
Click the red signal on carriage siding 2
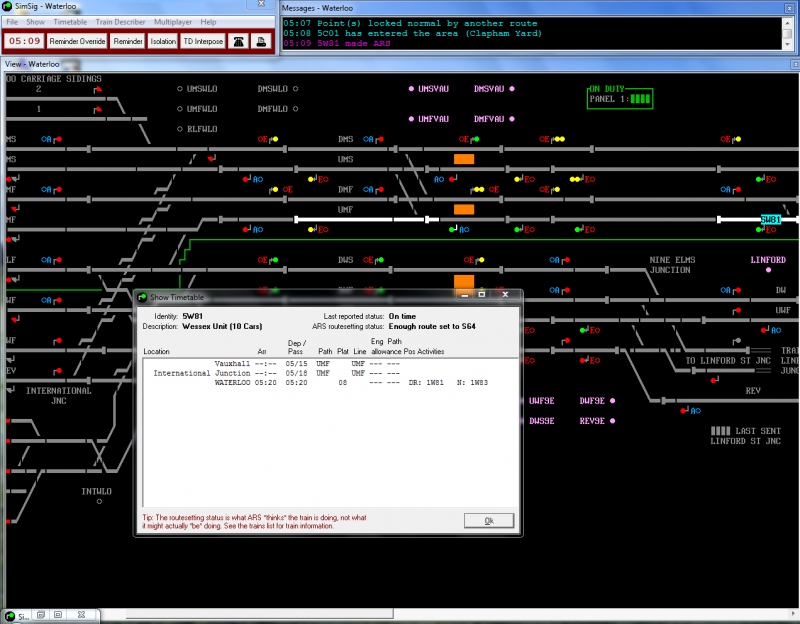point(98,90)
